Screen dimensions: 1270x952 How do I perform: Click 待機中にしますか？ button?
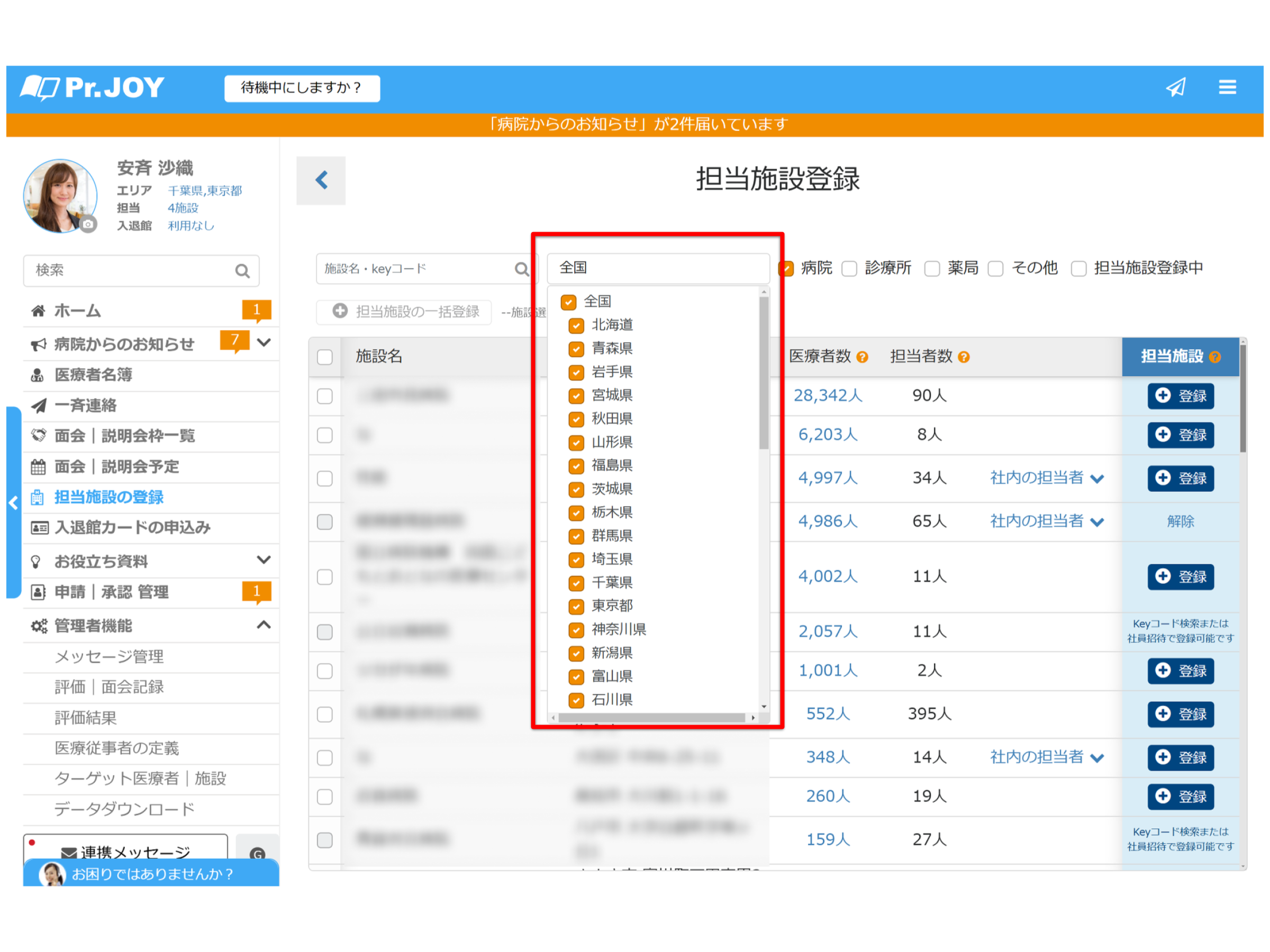[302, 88]
